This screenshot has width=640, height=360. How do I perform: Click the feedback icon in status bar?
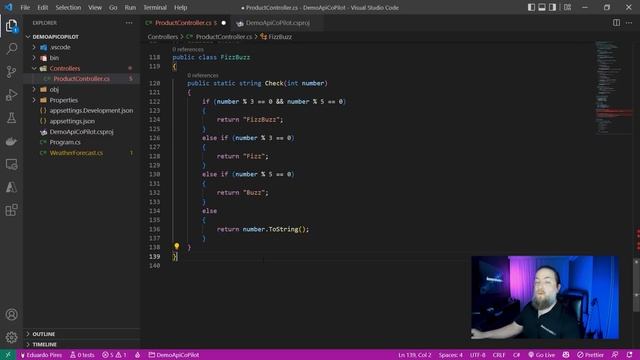pos(615,355)
